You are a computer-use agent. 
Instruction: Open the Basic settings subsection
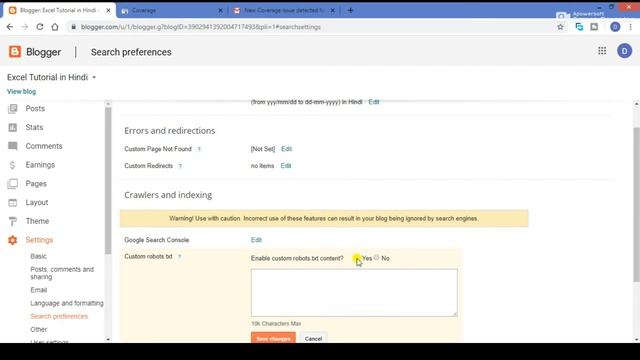tap(38, 256)
